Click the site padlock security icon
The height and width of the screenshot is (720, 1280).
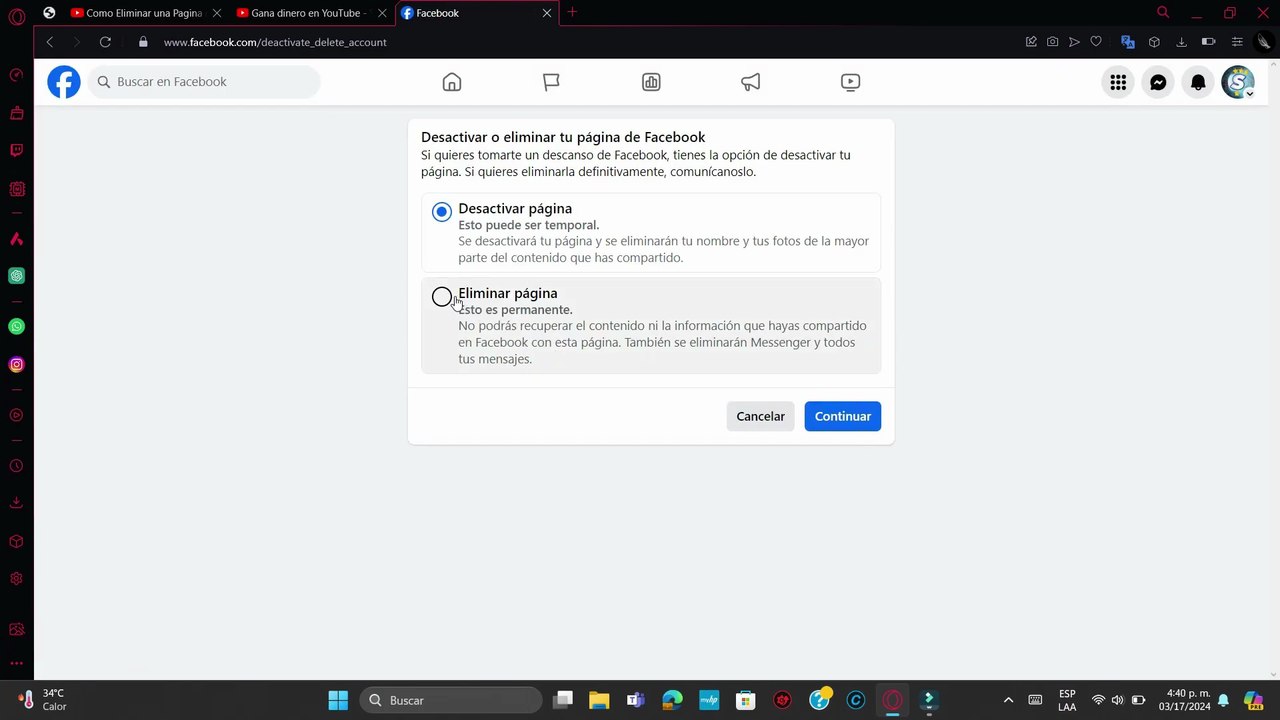point(143,42)
